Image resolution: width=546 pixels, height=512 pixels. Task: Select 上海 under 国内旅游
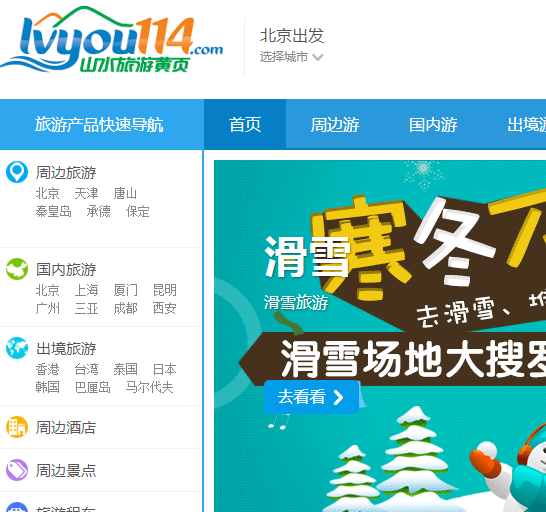click(x=86, y=290)
